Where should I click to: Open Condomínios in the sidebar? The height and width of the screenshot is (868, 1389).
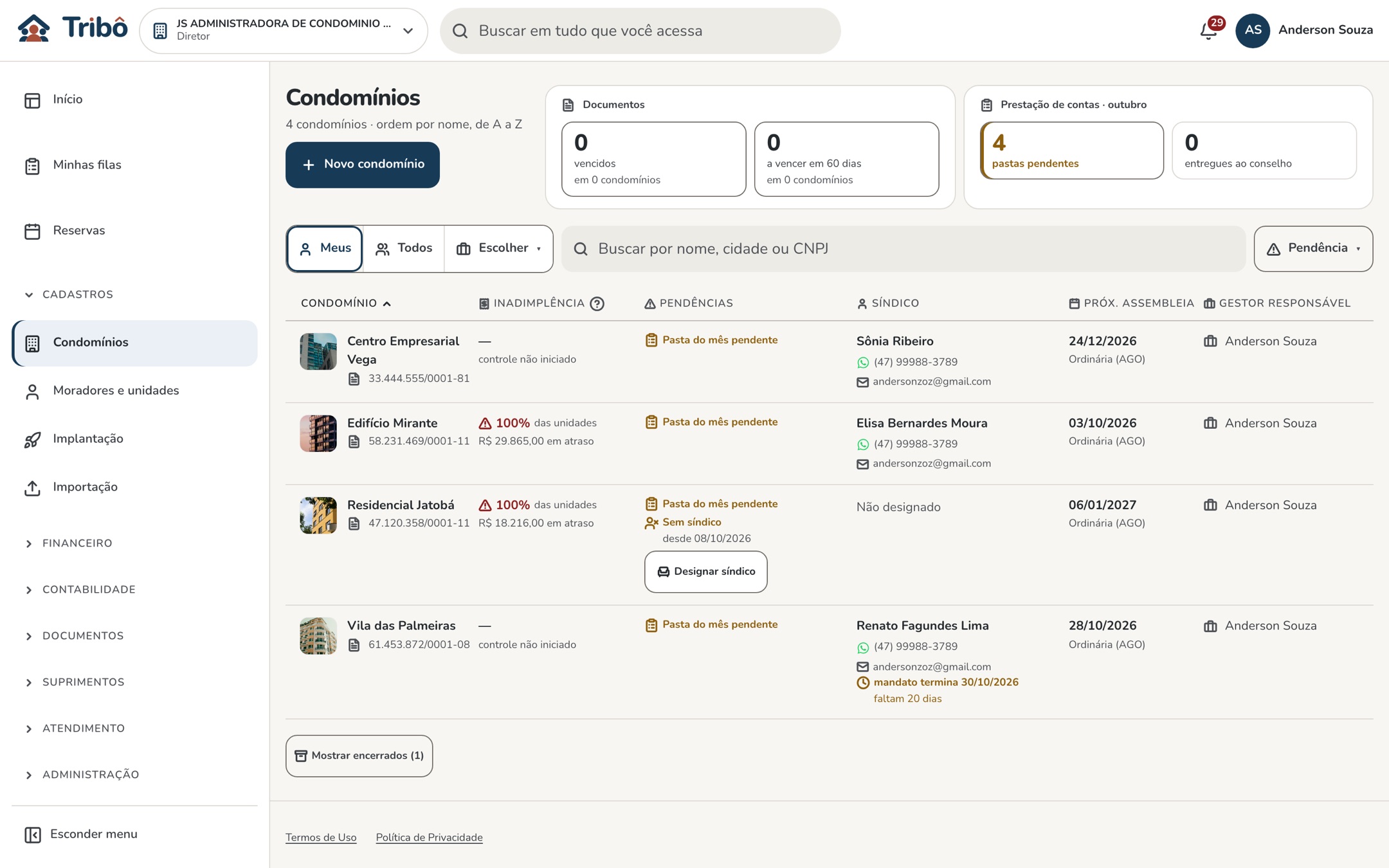(x=134, y=343)
